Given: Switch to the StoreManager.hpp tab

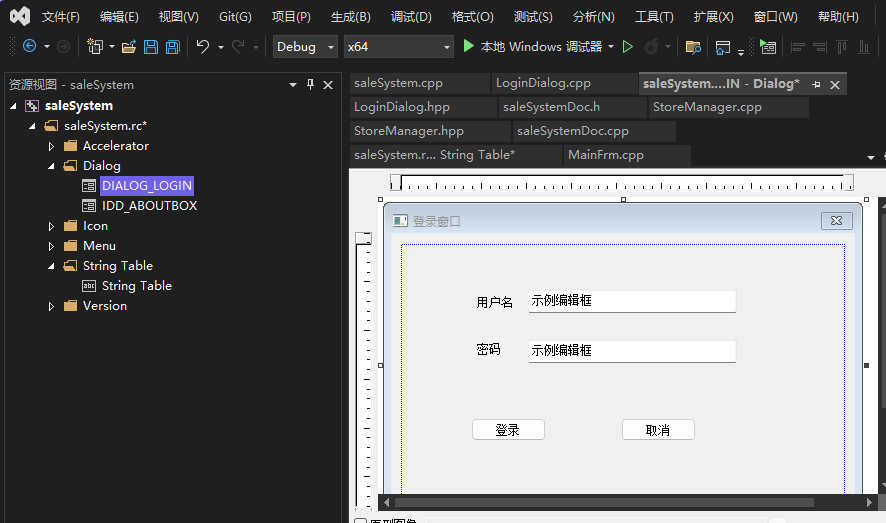Looking at the screenshot, I should (430, 131).
